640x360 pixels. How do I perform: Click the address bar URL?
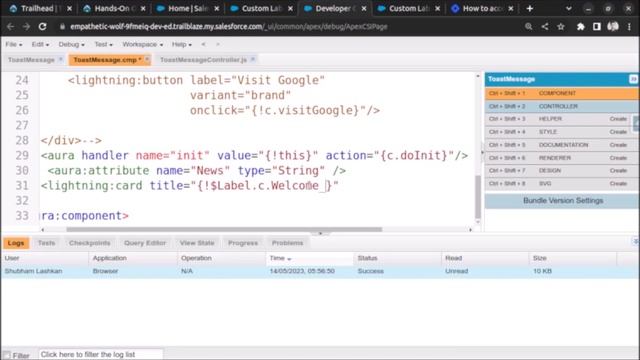229,27
